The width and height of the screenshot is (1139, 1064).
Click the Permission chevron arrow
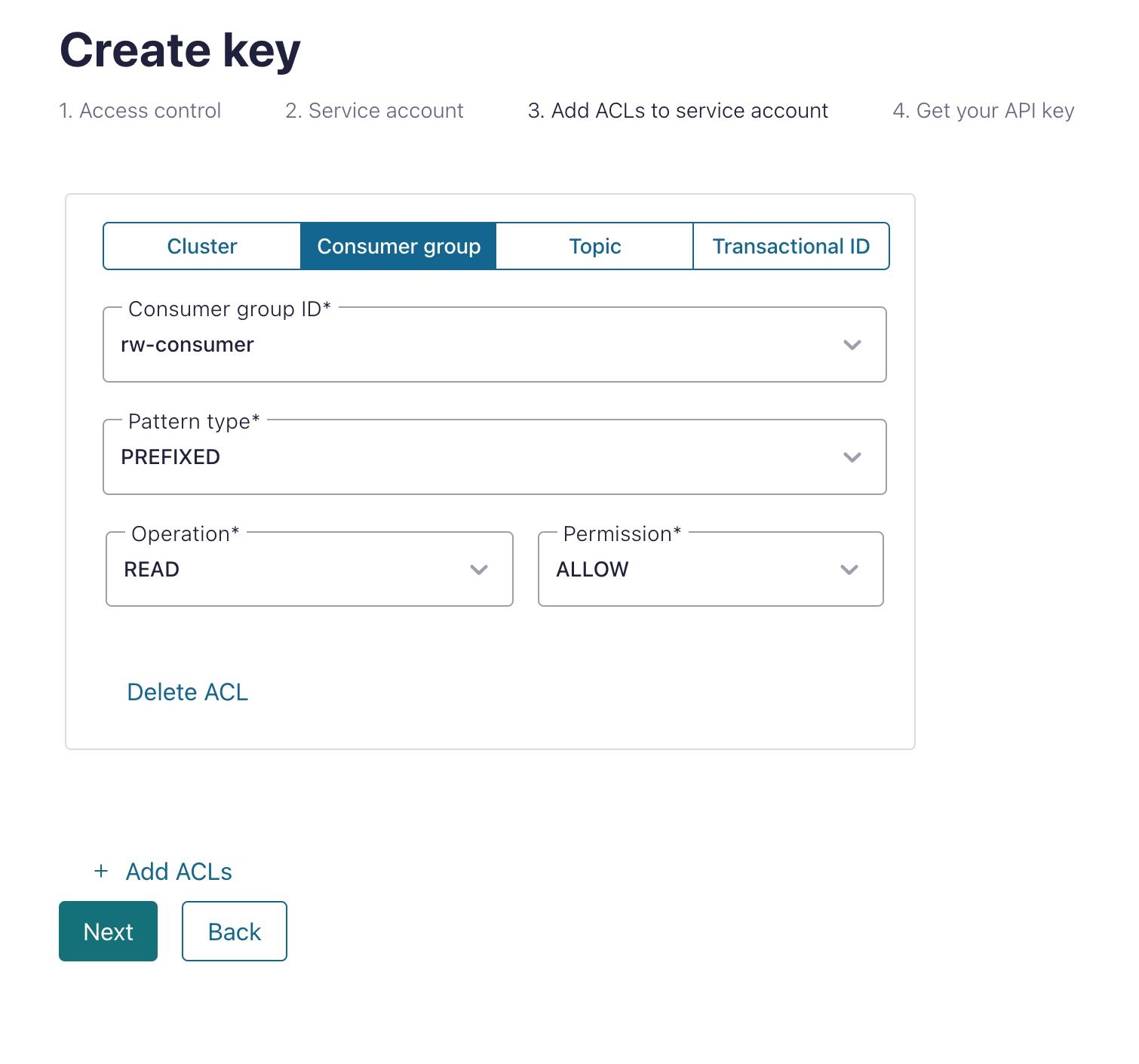click(x=849, y=570)
